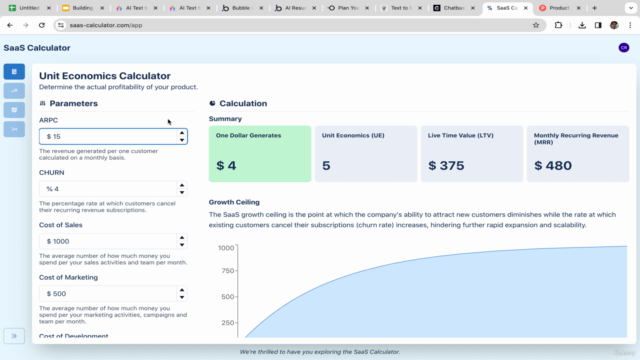
Task: Select the Monthly Recurring Revenue card
Action: [578, 154]
